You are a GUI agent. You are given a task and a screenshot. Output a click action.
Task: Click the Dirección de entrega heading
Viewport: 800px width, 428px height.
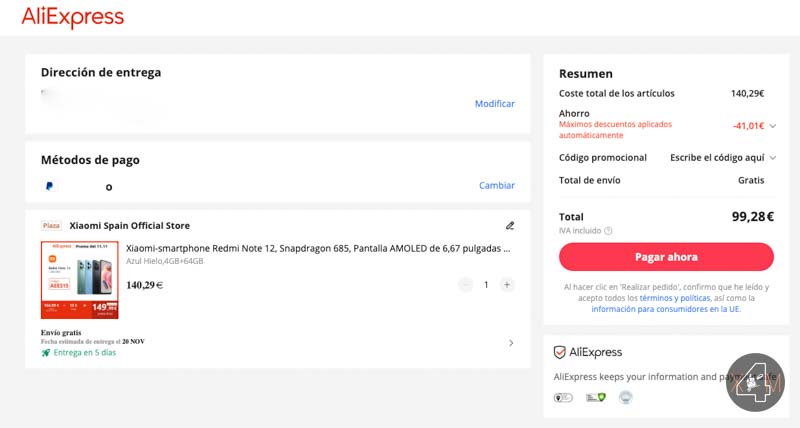pos(101,72)
